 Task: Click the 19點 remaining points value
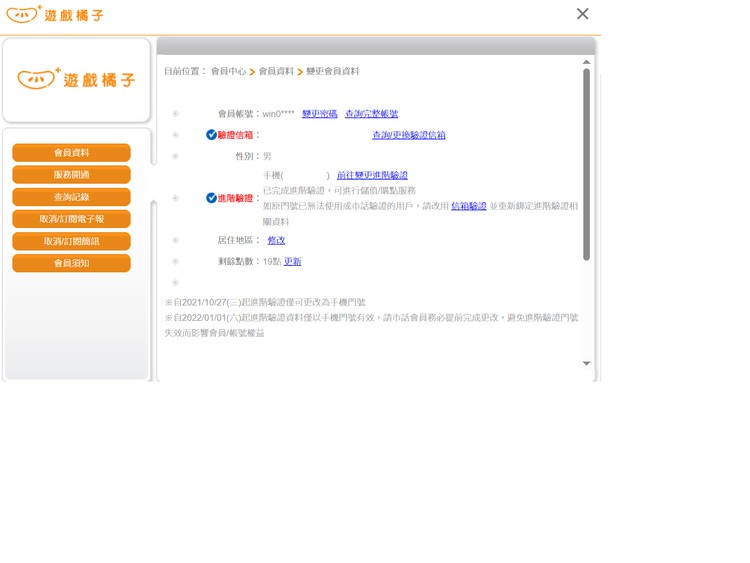tap(272, 261)
